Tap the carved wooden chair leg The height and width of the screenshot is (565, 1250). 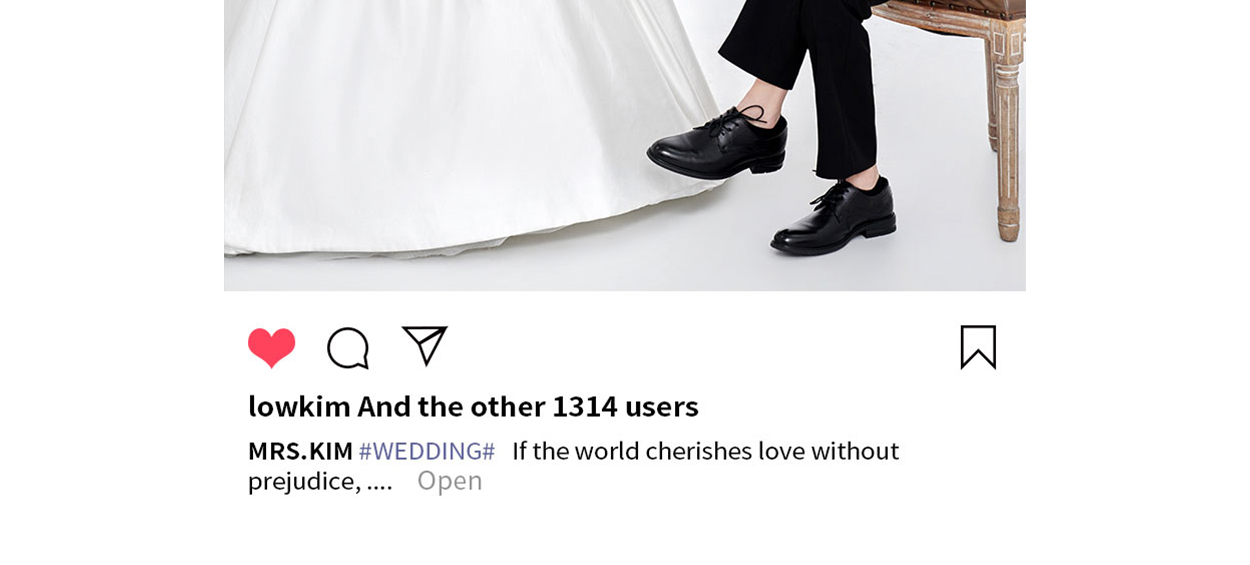pyautogui.click(x=1004, y=130)
